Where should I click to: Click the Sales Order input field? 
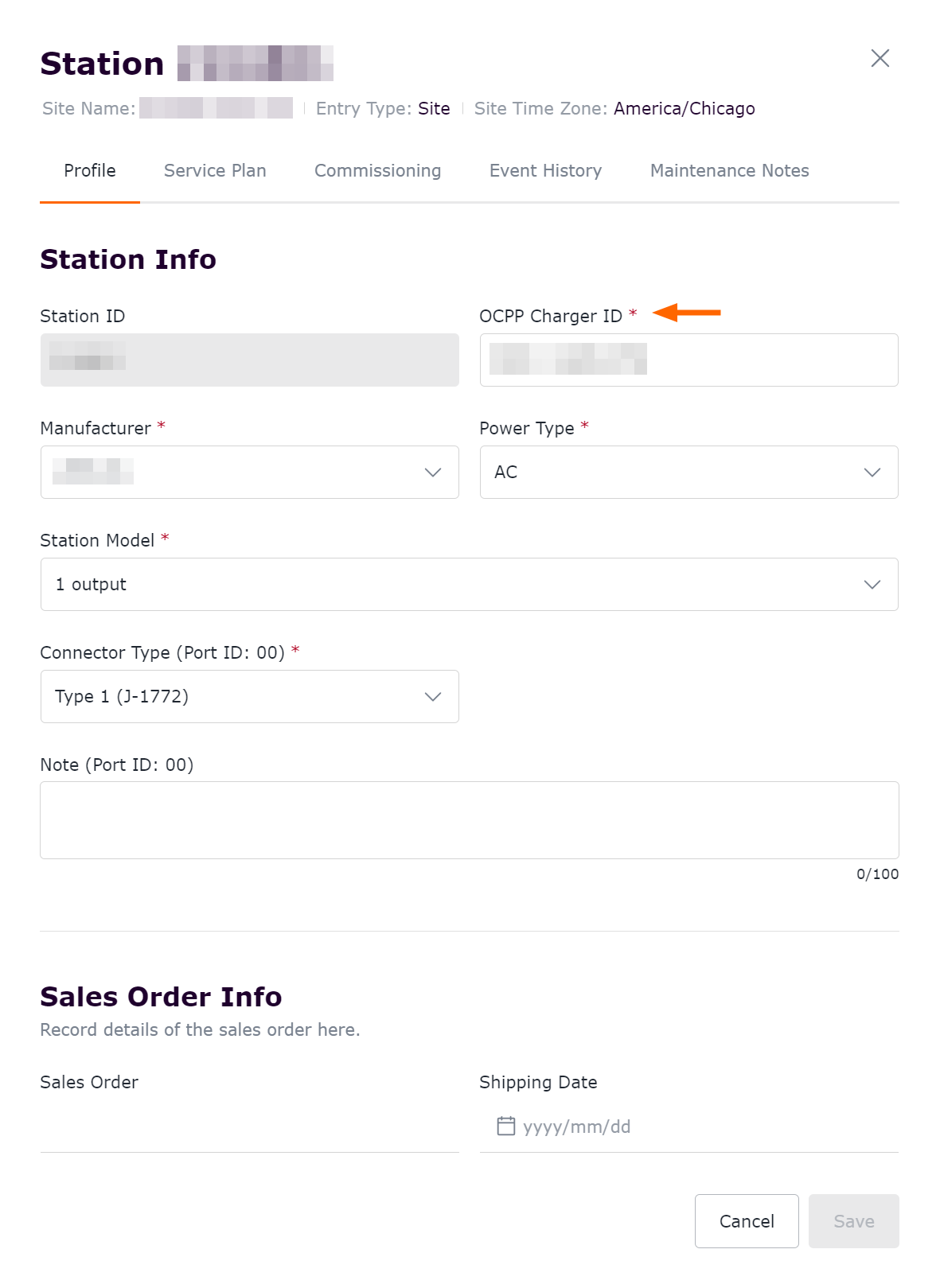pyautogui.click(x=249, y=1127)
